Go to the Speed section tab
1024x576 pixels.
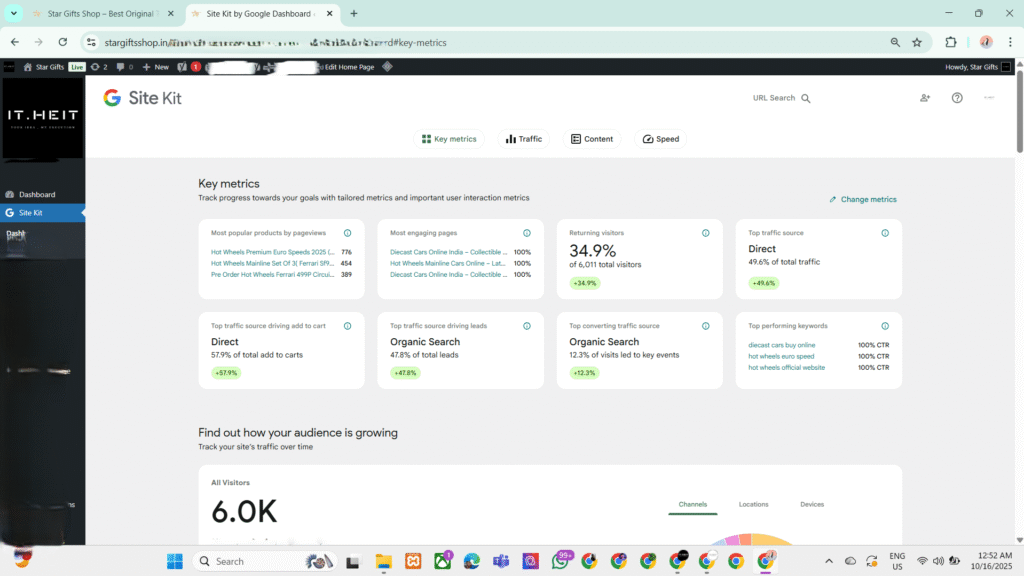660,139
